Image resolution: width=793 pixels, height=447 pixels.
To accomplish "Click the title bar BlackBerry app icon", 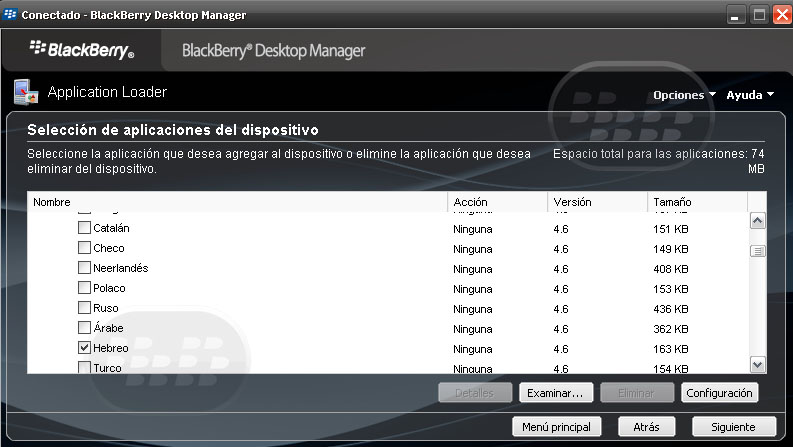I will click(11, 15).
